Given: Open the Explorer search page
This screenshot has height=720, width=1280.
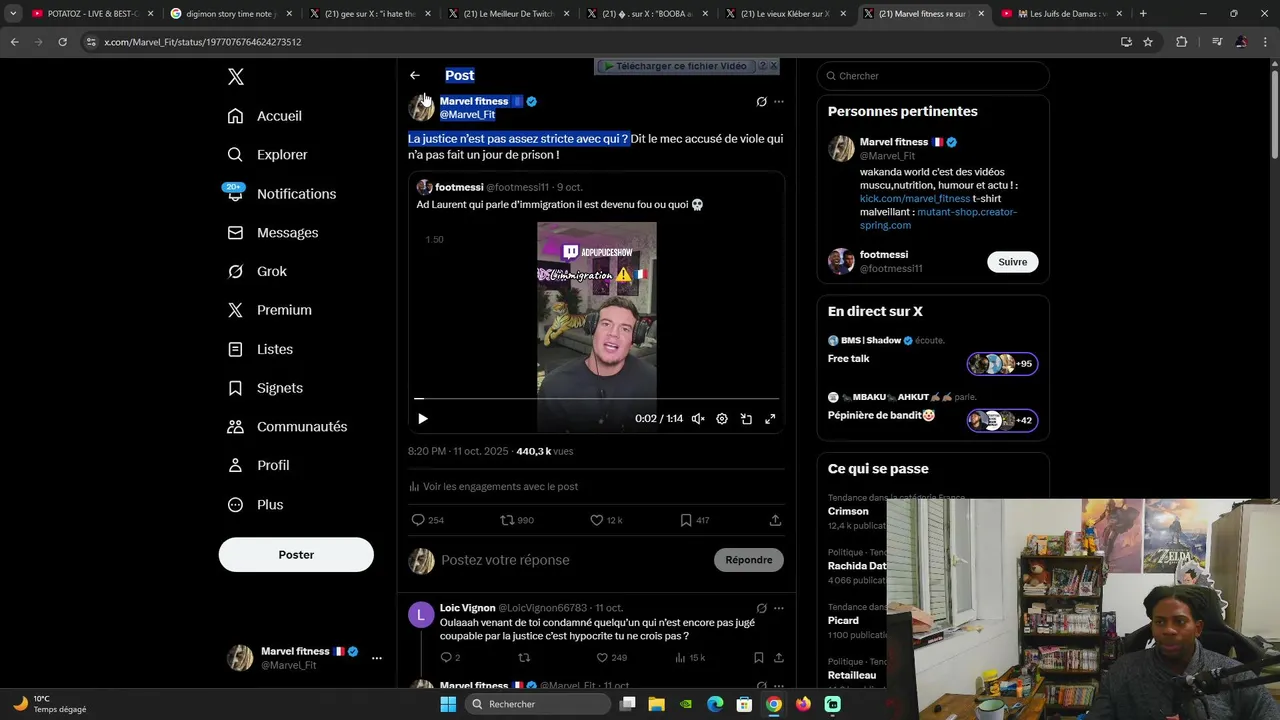Looking at the screenshot, I should [267, 155].
